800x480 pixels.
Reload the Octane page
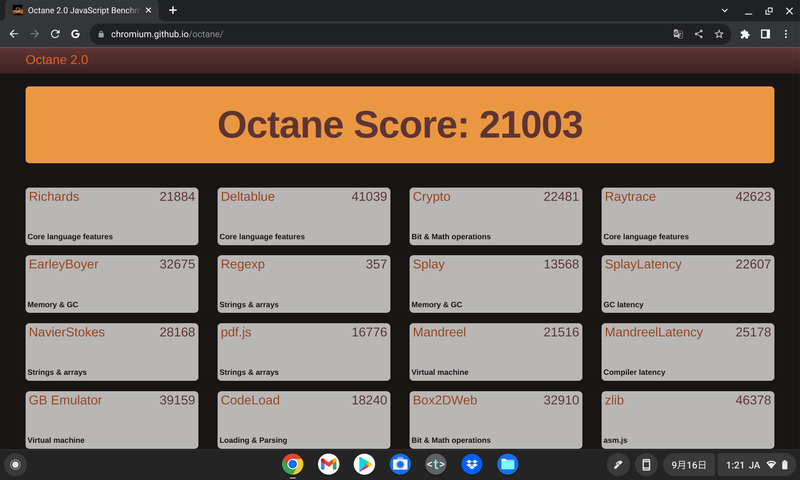[55, 34]
